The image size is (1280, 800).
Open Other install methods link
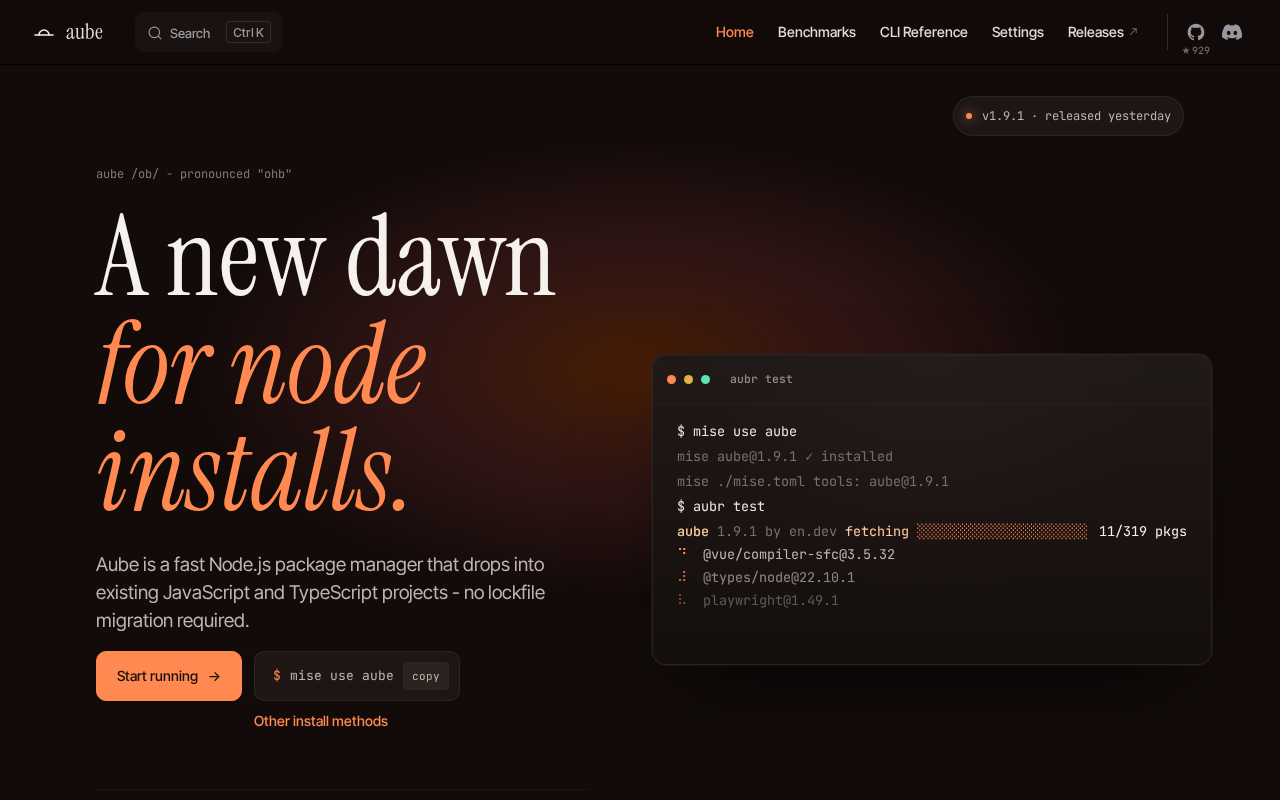(x=321, y=721)
